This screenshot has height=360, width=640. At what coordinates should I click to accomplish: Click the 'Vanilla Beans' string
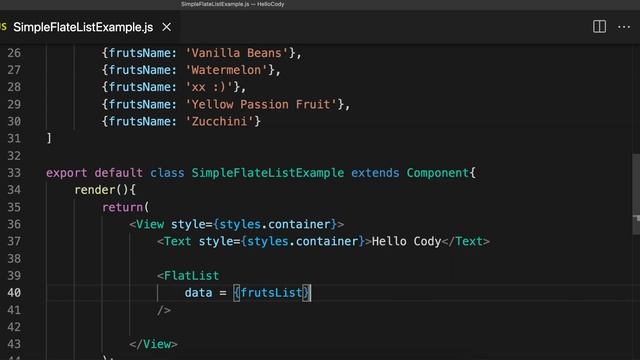236,53
